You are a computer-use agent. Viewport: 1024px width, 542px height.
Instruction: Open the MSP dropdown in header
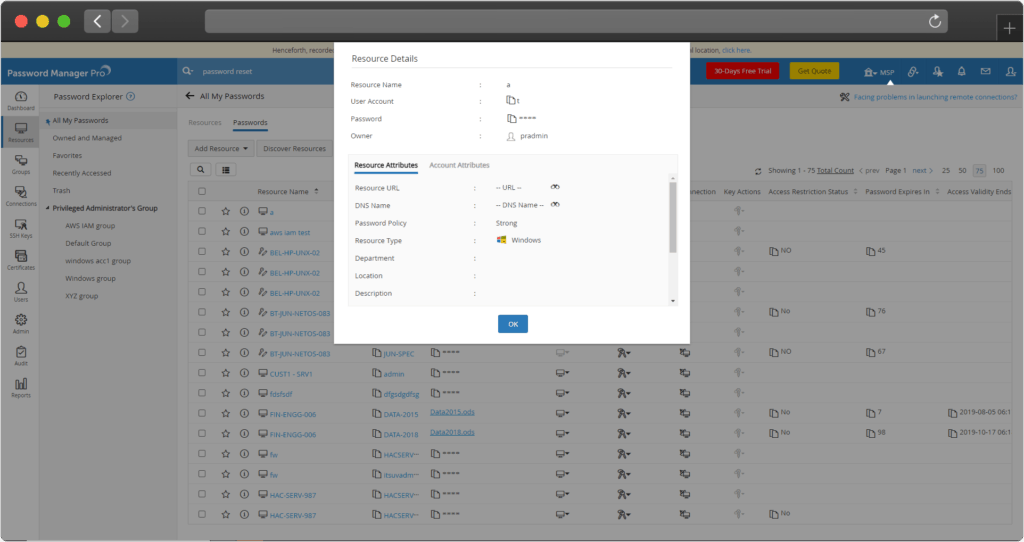point(879,72)
